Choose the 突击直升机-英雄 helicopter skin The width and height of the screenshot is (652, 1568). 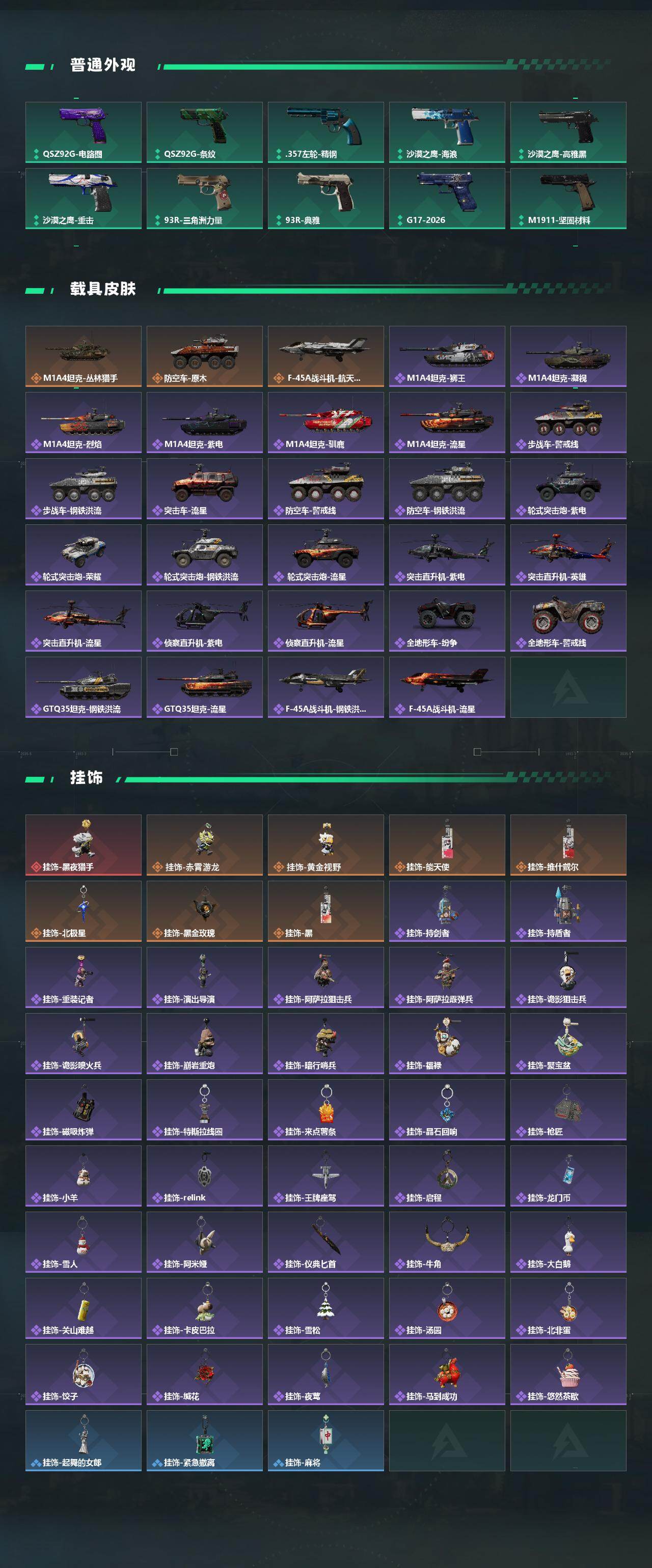568,554
